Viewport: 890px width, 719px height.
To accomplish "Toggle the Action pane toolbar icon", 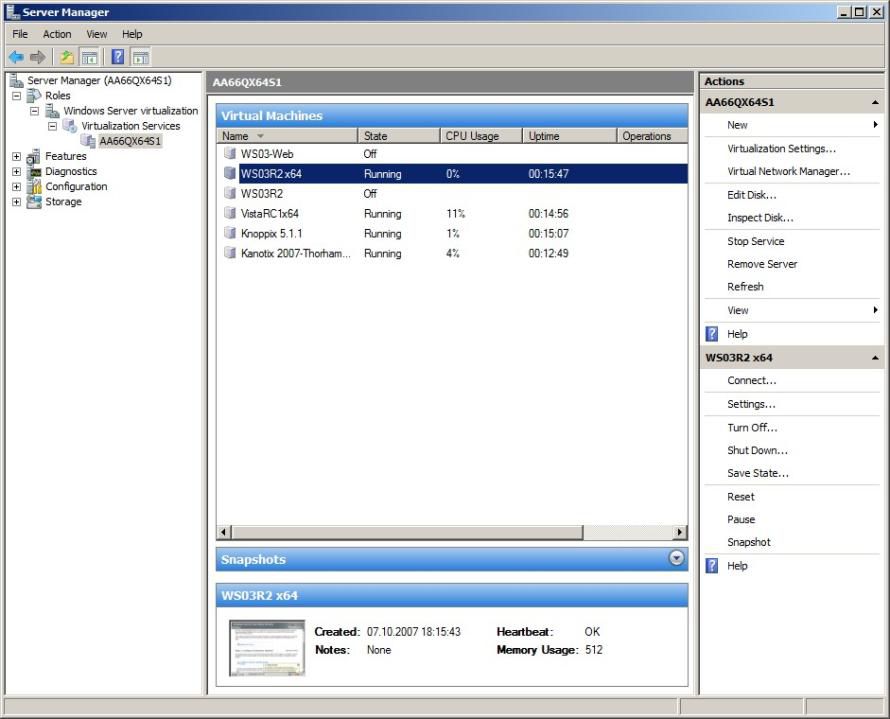I will (x=140, y=57).
